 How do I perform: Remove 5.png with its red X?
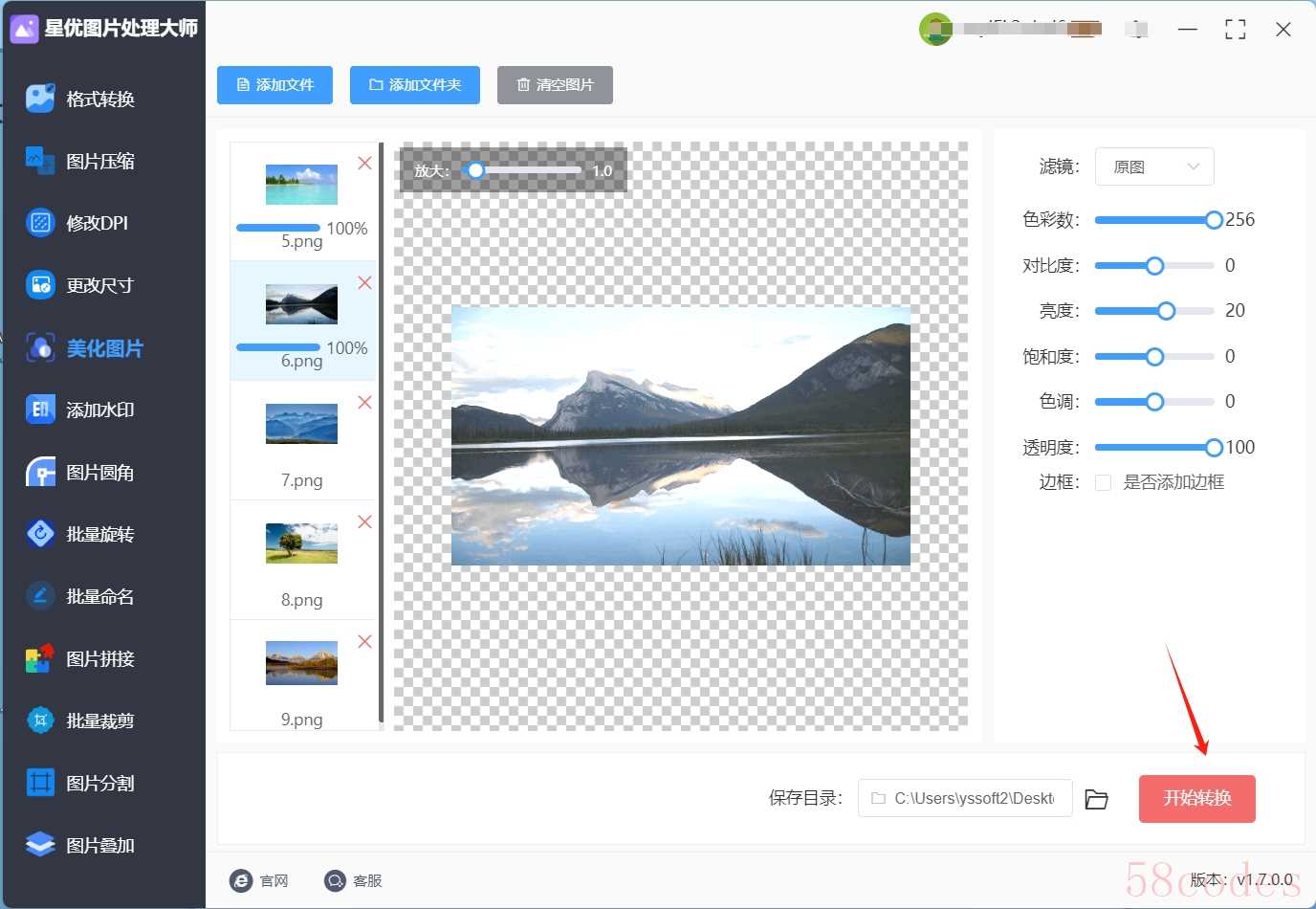point(364,164)
